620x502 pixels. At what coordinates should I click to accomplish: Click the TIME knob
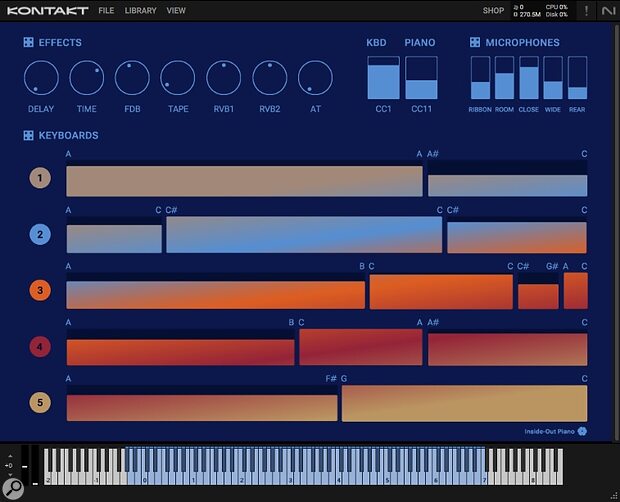coord(87,78)
